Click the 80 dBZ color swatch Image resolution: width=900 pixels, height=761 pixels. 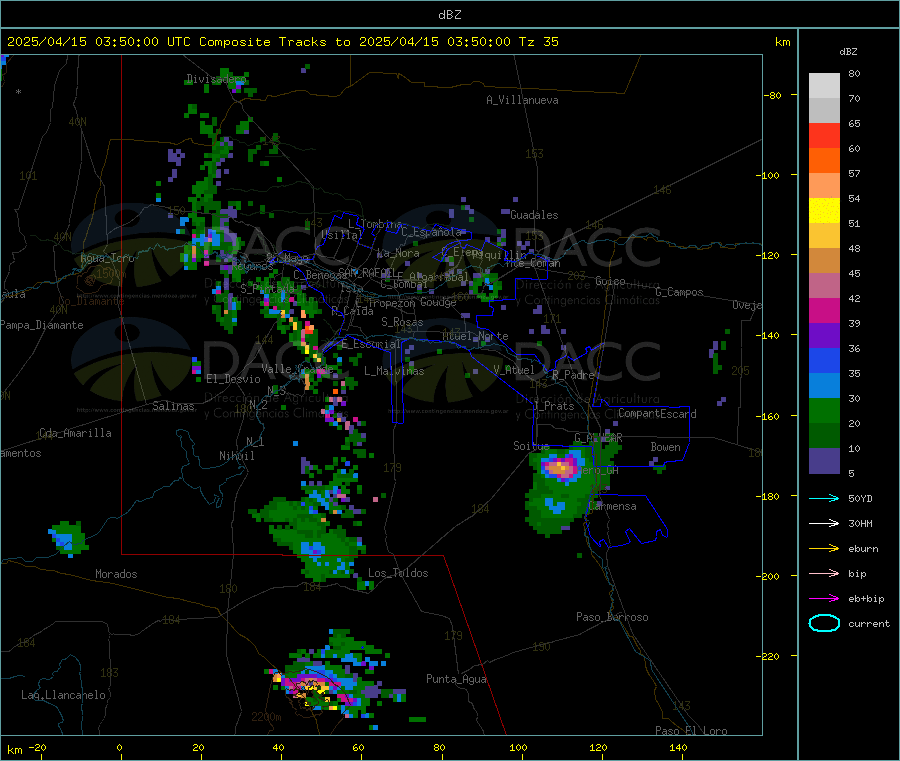tap(824, 86)
